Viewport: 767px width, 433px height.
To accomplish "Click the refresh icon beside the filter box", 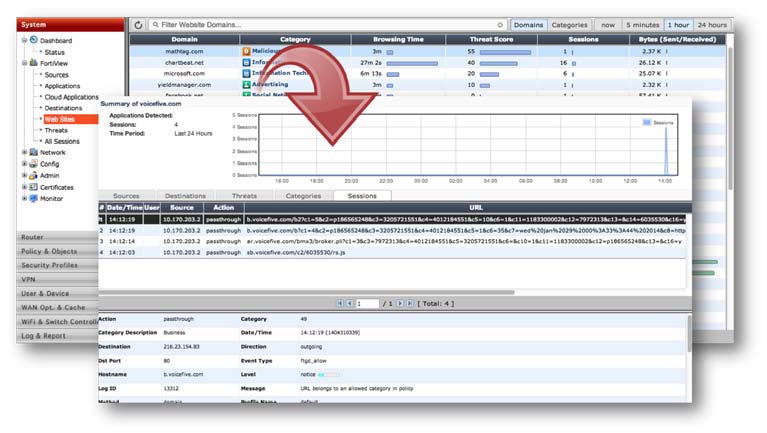I will tap(139, 24).
